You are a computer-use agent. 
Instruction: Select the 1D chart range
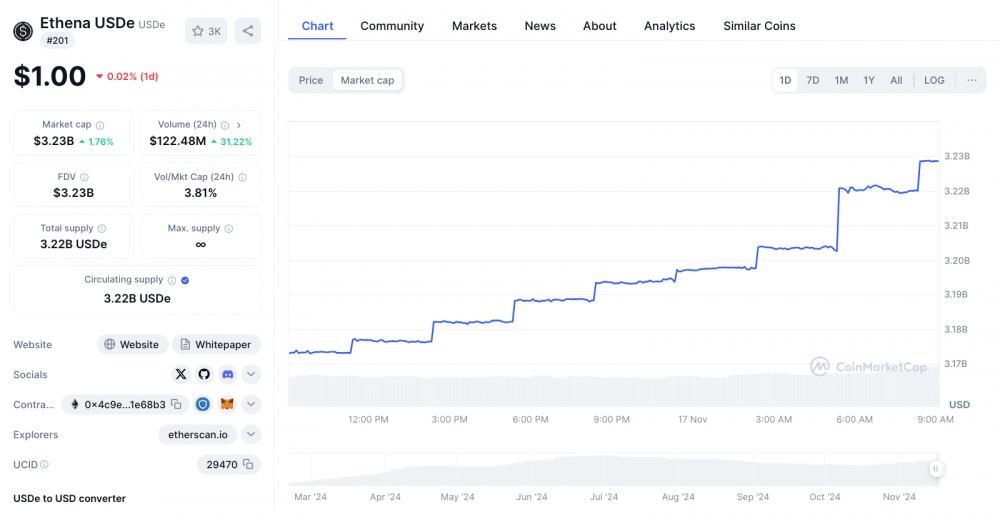coord(785,80)
